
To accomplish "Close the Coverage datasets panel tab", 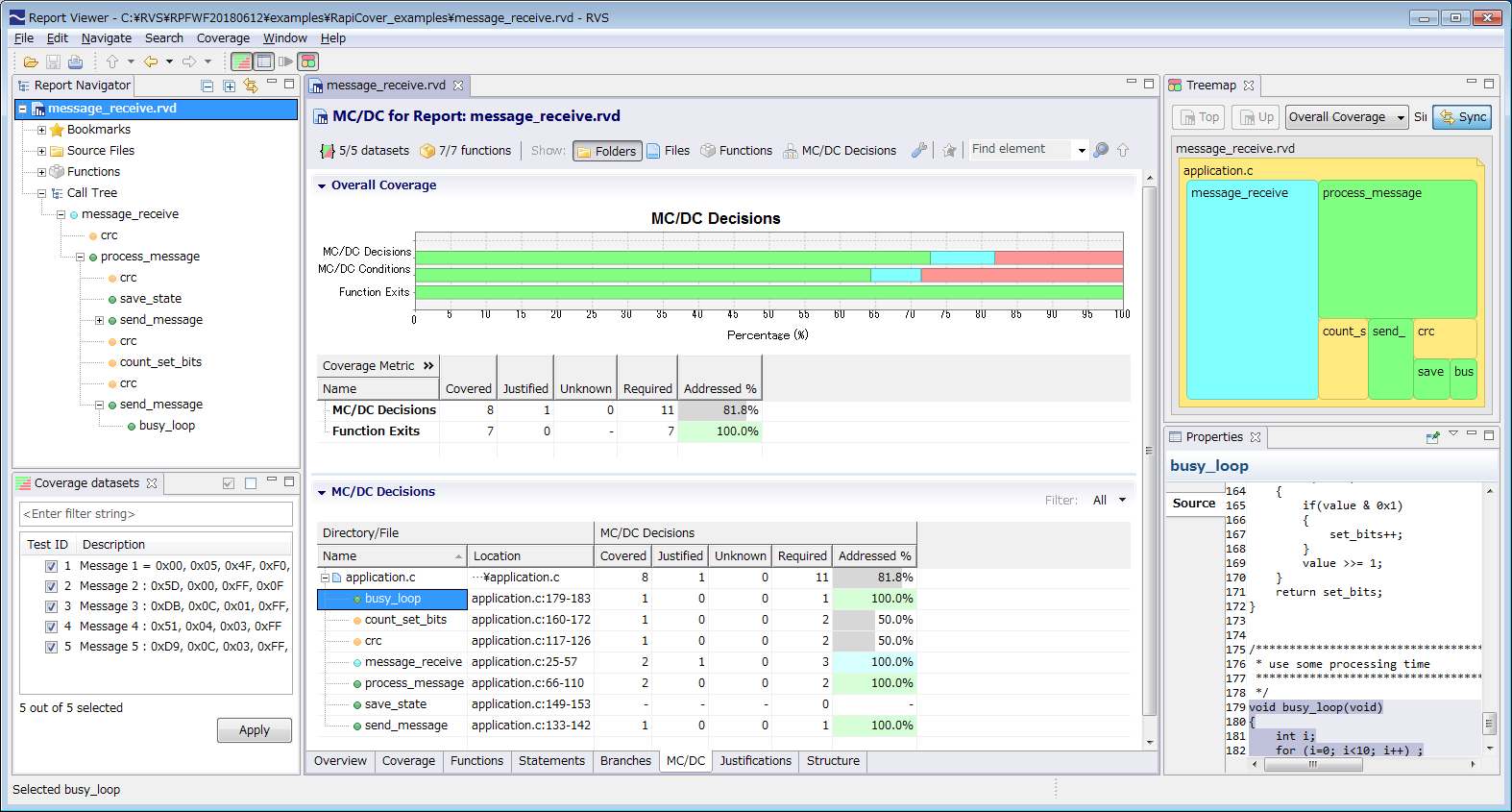I will 152,483.
